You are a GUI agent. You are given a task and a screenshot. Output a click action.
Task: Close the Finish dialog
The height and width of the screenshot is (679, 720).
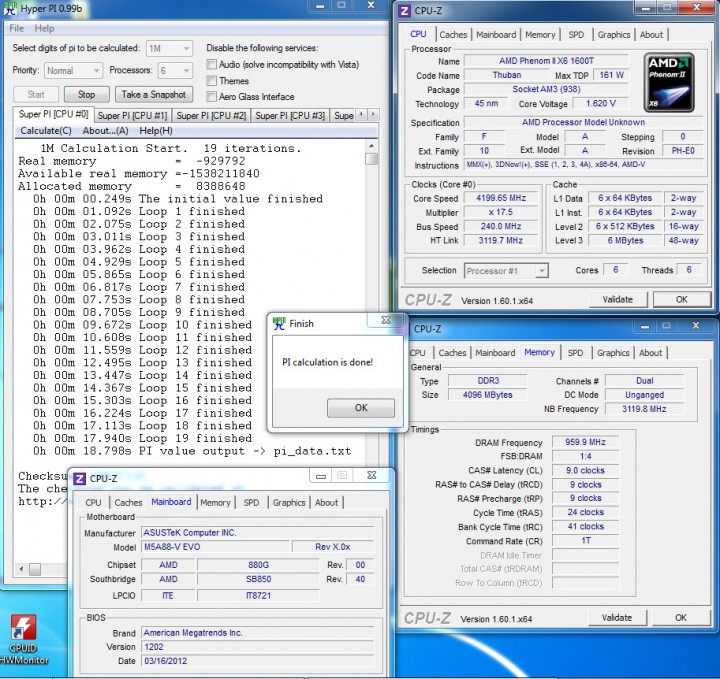point(386,320)
